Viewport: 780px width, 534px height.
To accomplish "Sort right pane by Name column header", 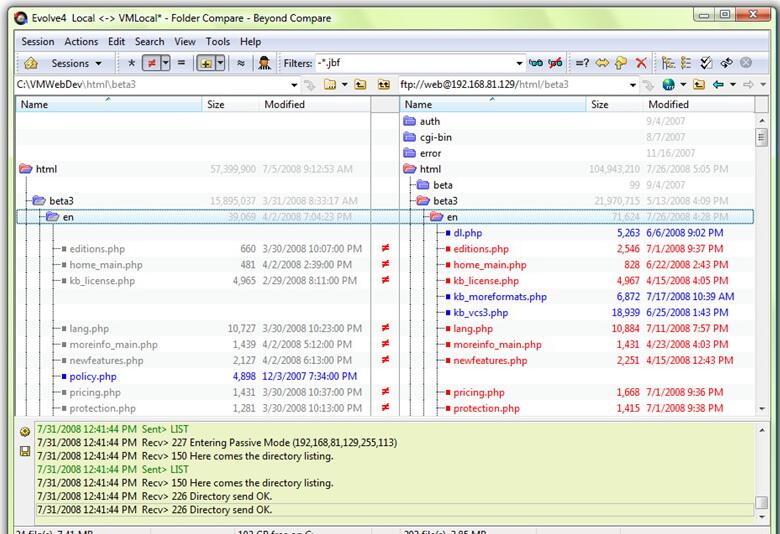I will [x=493, y=105].
